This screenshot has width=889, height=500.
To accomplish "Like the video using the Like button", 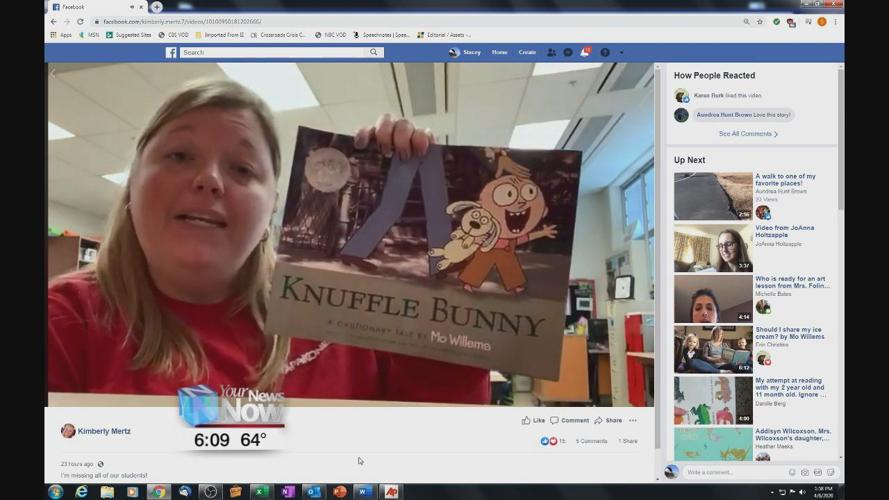I will pyautogui.click(x=533, y=421).
